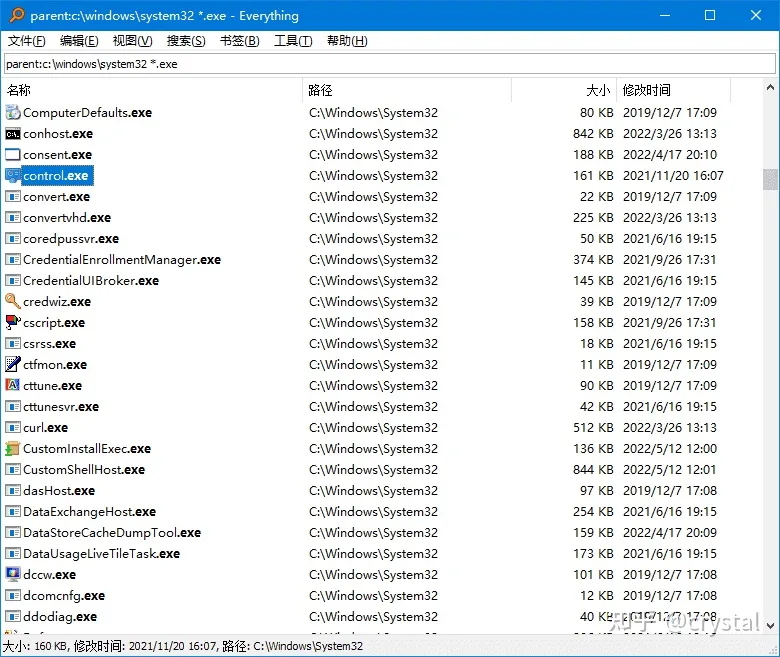
Task: Open the 帮助(H) menu
Action: tap(347, 41)
